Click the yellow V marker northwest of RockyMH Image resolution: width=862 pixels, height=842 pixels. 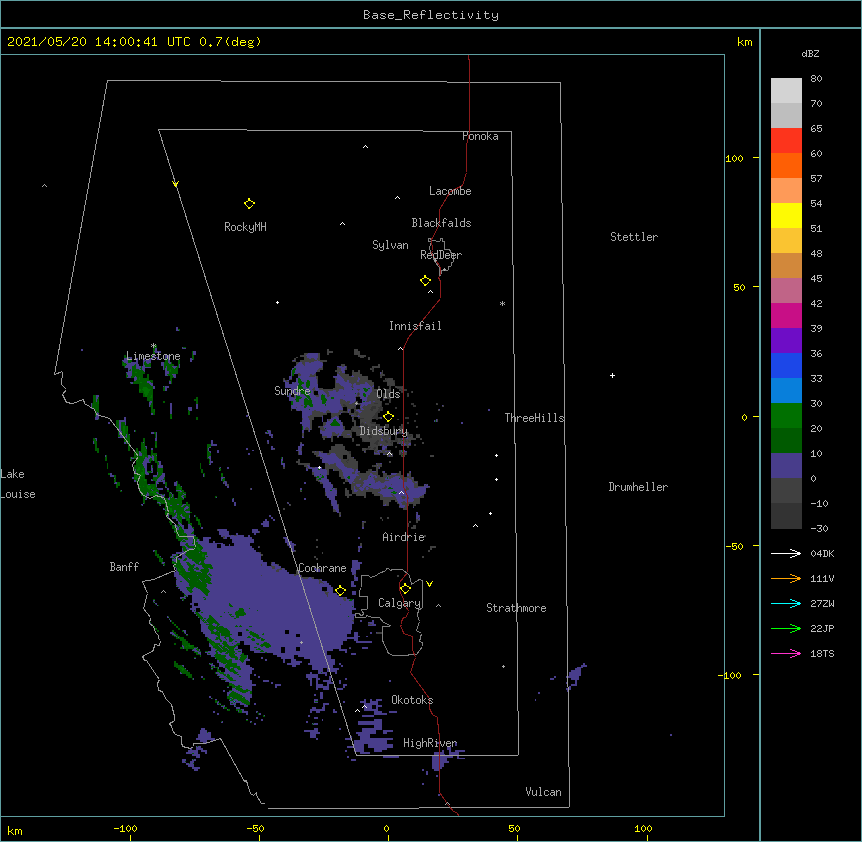[175, 184]
